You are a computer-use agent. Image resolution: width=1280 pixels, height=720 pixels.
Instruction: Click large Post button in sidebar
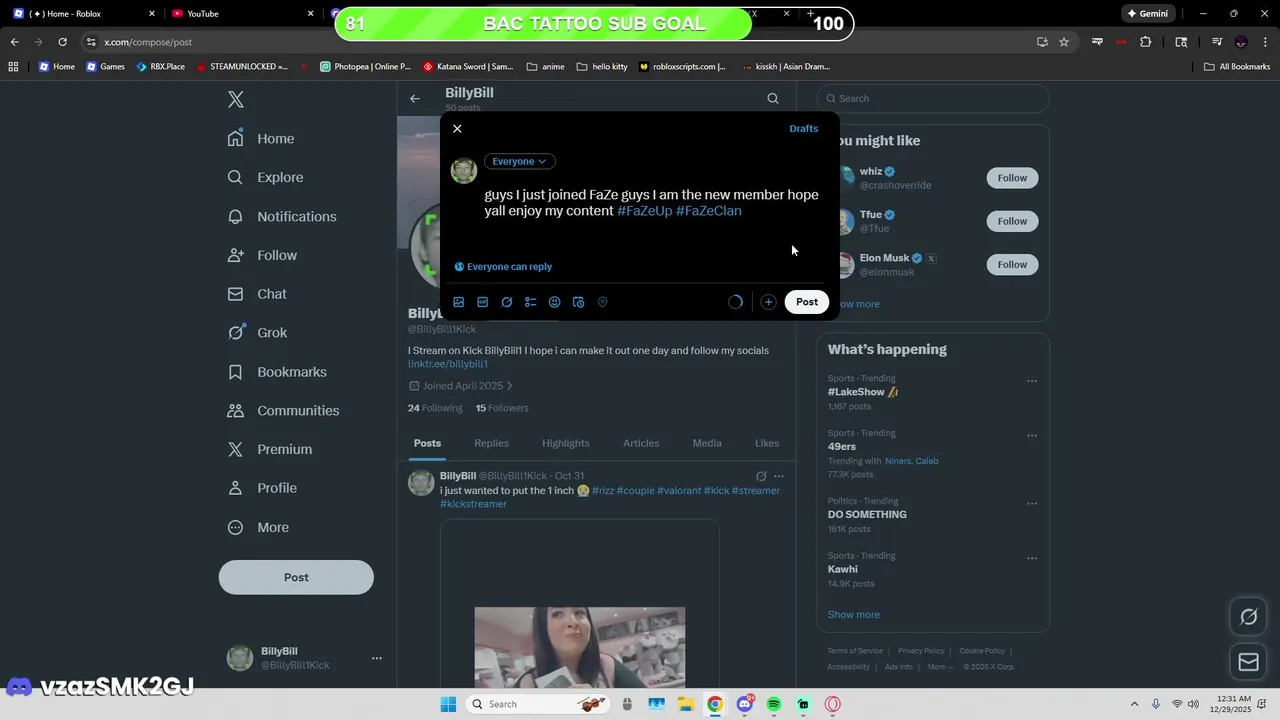click(296, 577)
